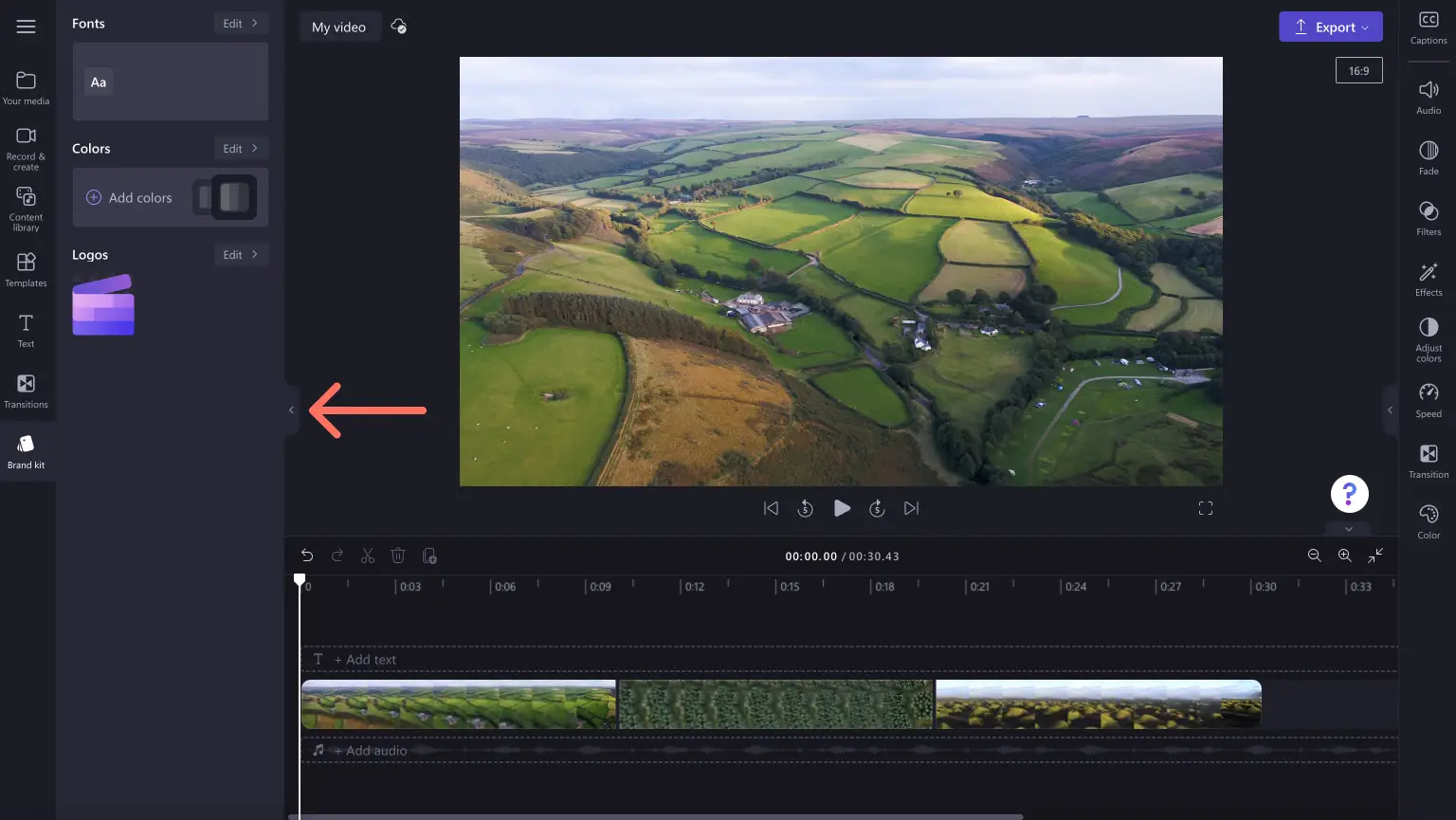Image resolution: width=1456 pixels, height=820 pixels.
Task: Edit Logos in brand kit
Action: [x=241, y=254]
